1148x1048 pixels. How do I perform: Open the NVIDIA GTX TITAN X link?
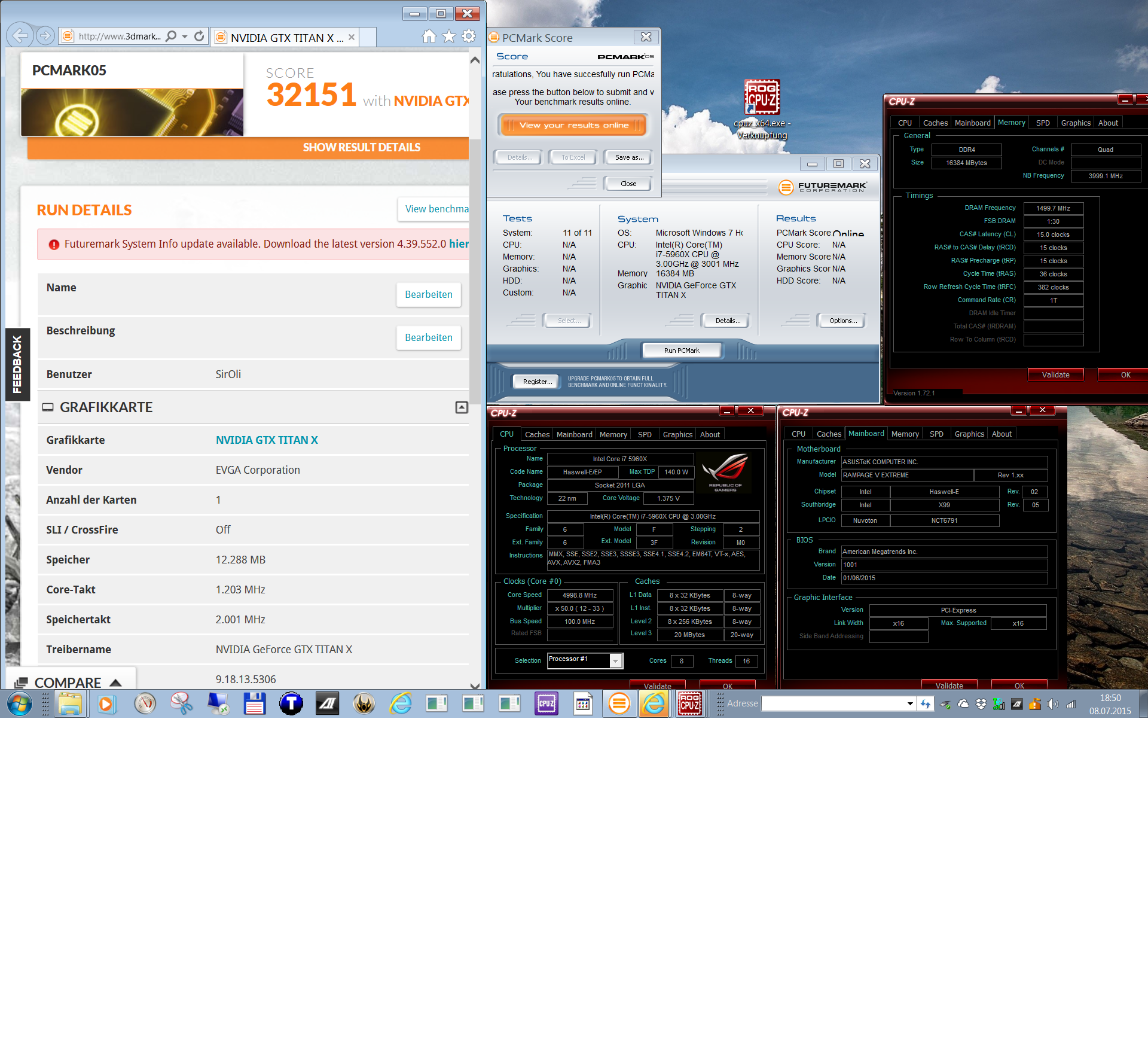[267, 440]
